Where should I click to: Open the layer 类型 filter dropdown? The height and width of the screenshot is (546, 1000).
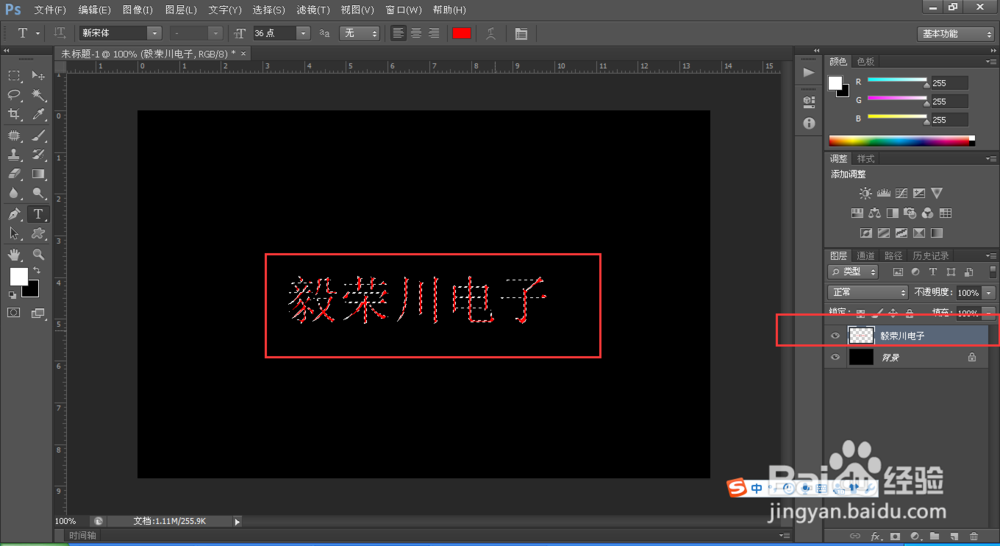pyautogui.click(x=853, y=272)
